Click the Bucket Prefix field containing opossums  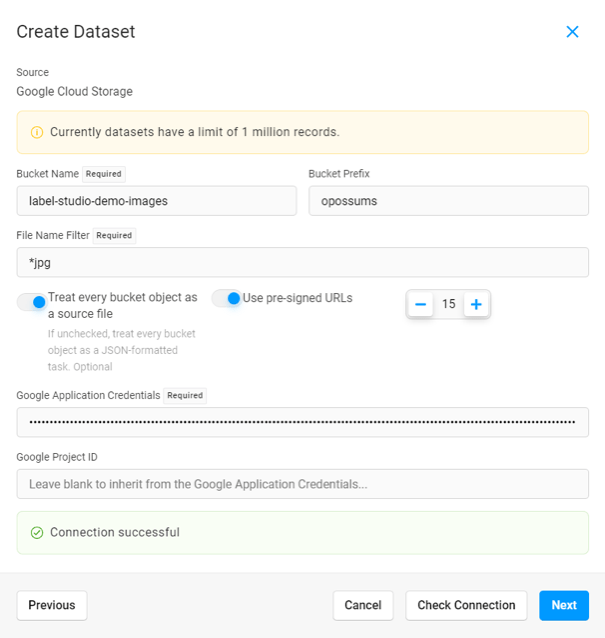tap(448, 201)
